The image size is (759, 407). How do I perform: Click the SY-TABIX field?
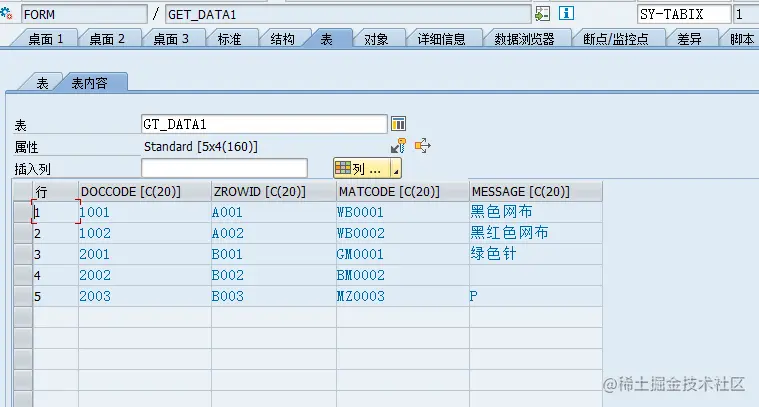(683, 14)
